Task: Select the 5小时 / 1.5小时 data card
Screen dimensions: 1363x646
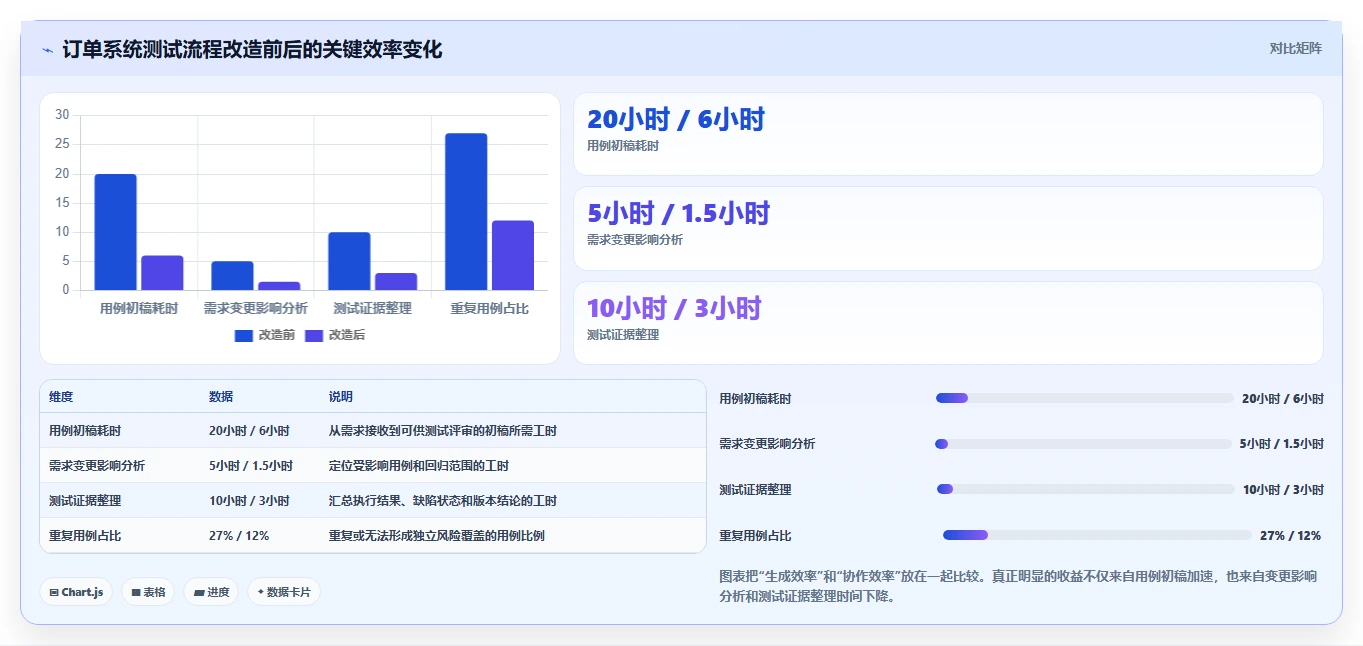Action: (948, 228)
